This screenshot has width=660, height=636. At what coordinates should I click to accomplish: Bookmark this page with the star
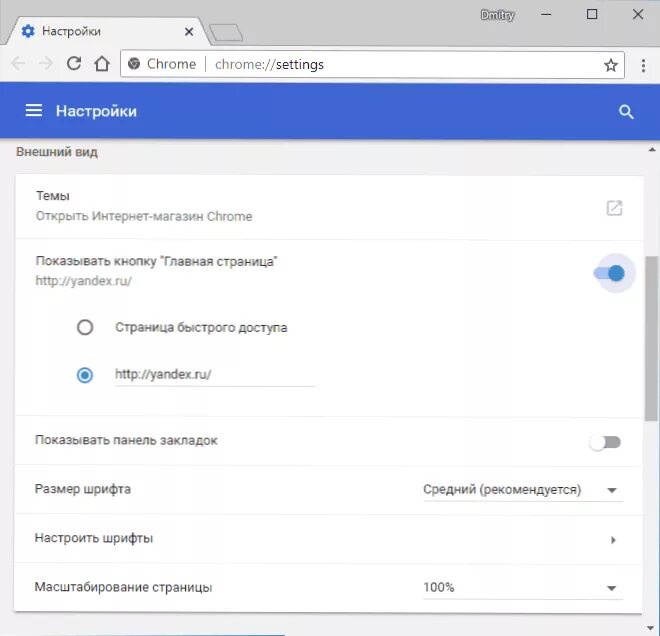(x=610, y=65)
